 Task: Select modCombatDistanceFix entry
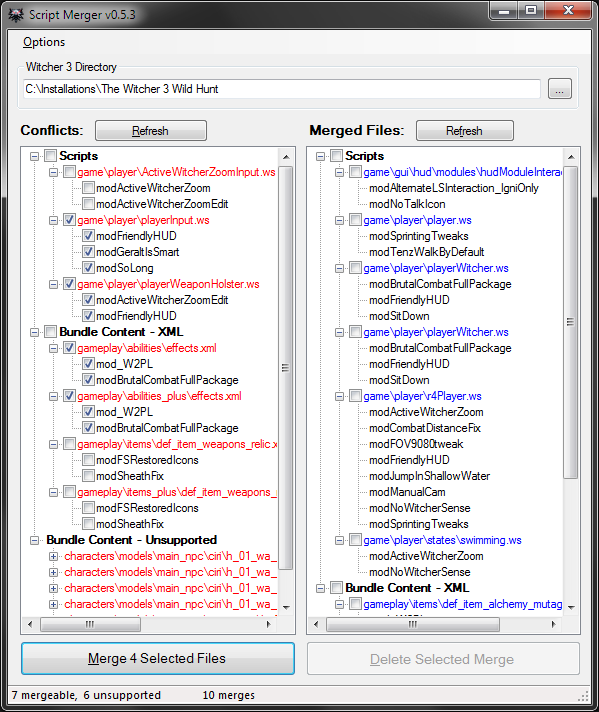pyautogui.click(x=425, y=428)
